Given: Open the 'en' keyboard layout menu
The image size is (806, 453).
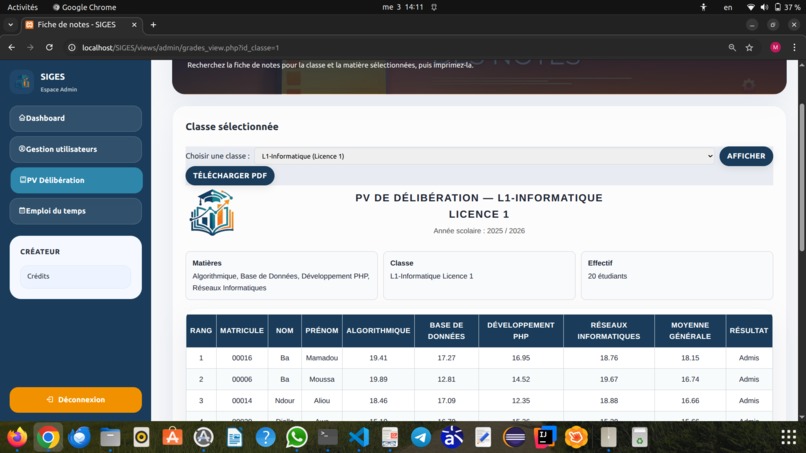Looking at the screenshot, I should point(728,7).
